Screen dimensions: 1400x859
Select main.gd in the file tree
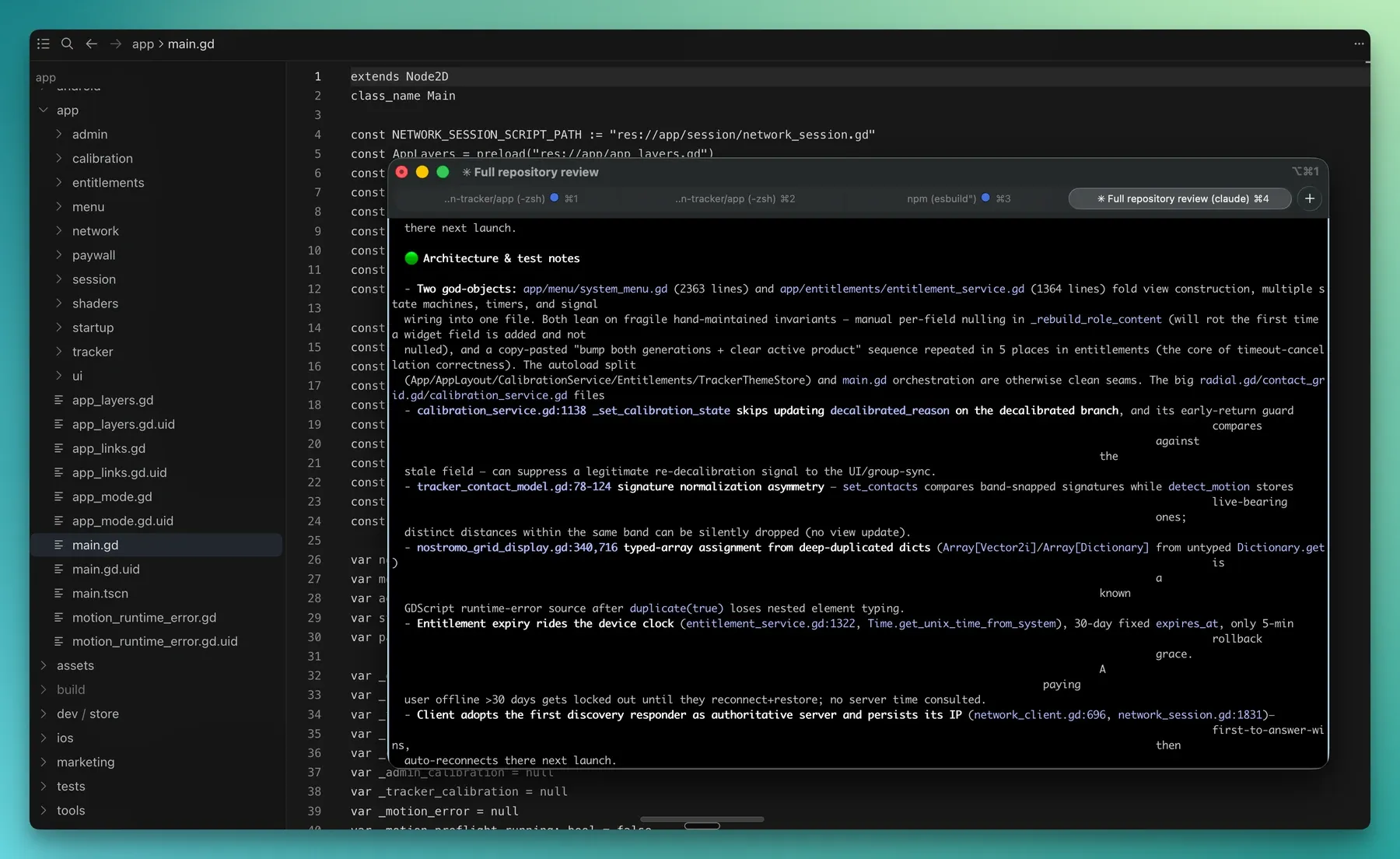pos(156,545)
